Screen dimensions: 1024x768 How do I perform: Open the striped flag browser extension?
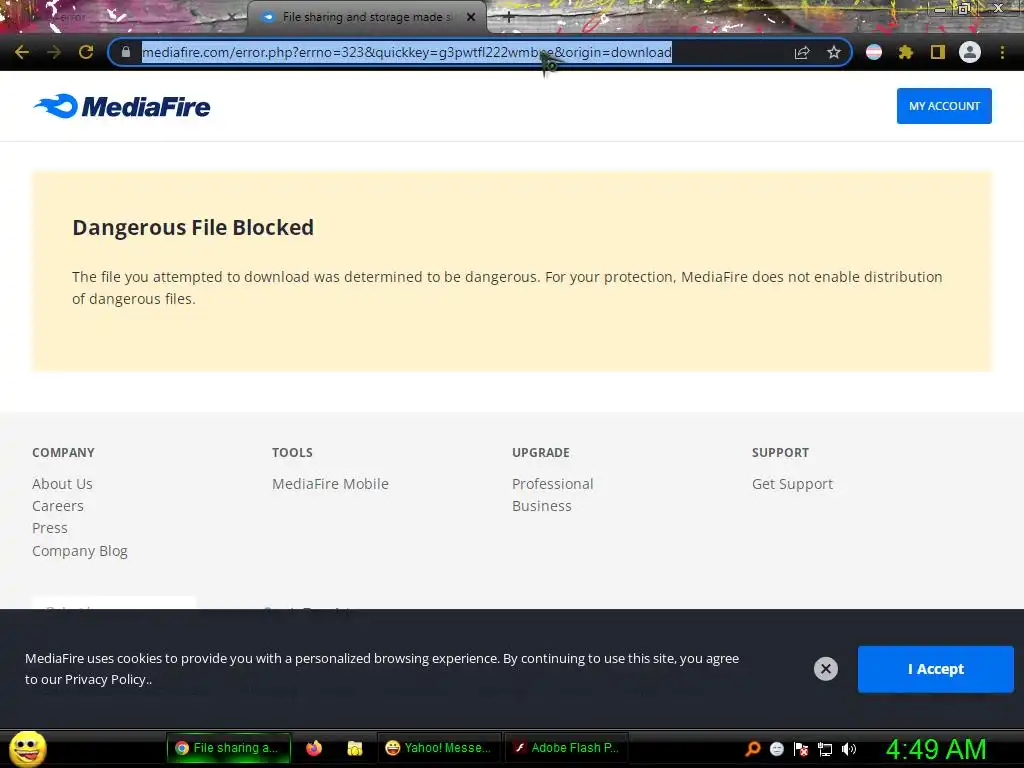click(x=874, y=52)
